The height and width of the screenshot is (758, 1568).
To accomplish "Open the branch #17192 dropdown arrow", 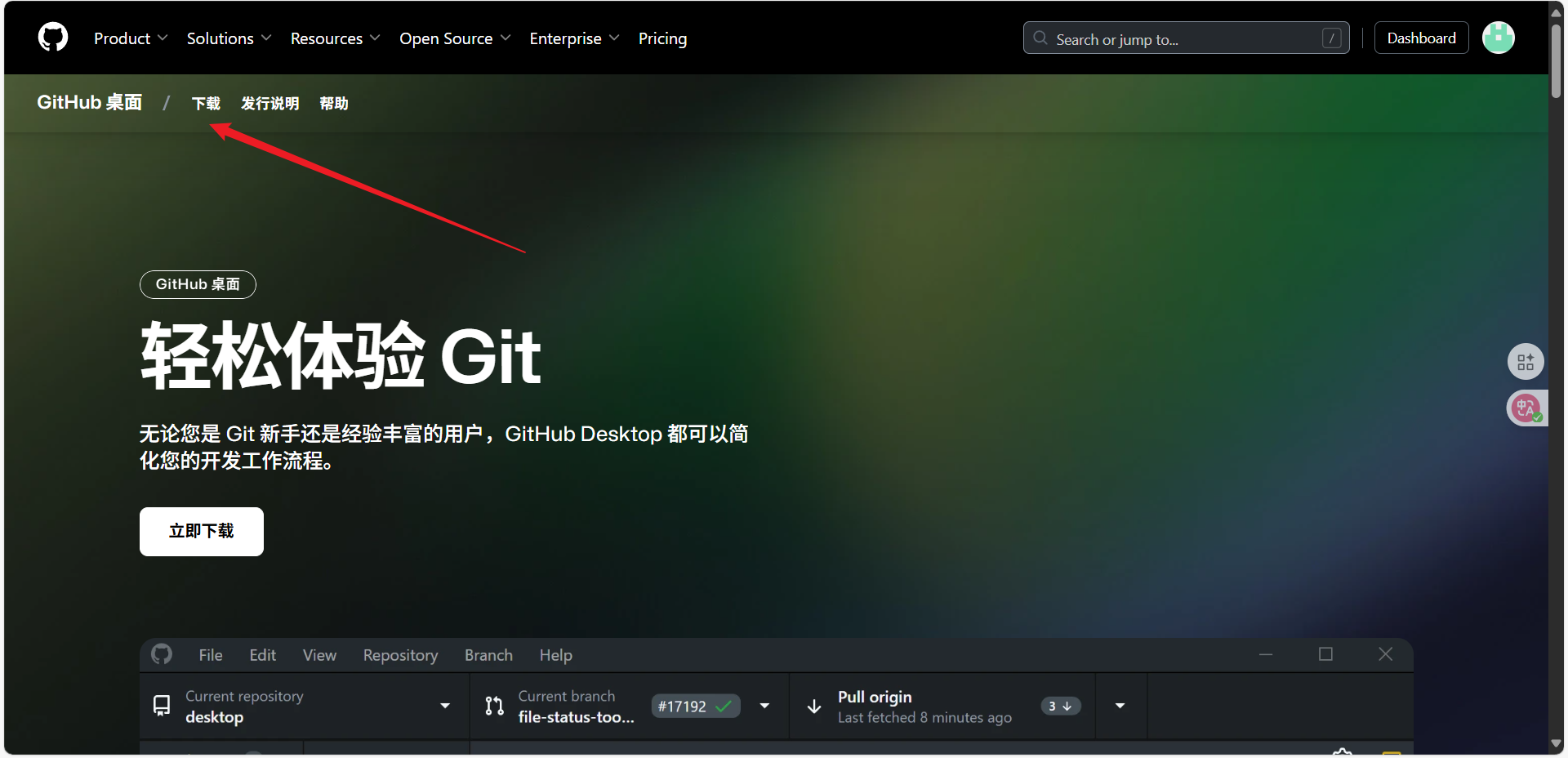I will coord(764,706).
